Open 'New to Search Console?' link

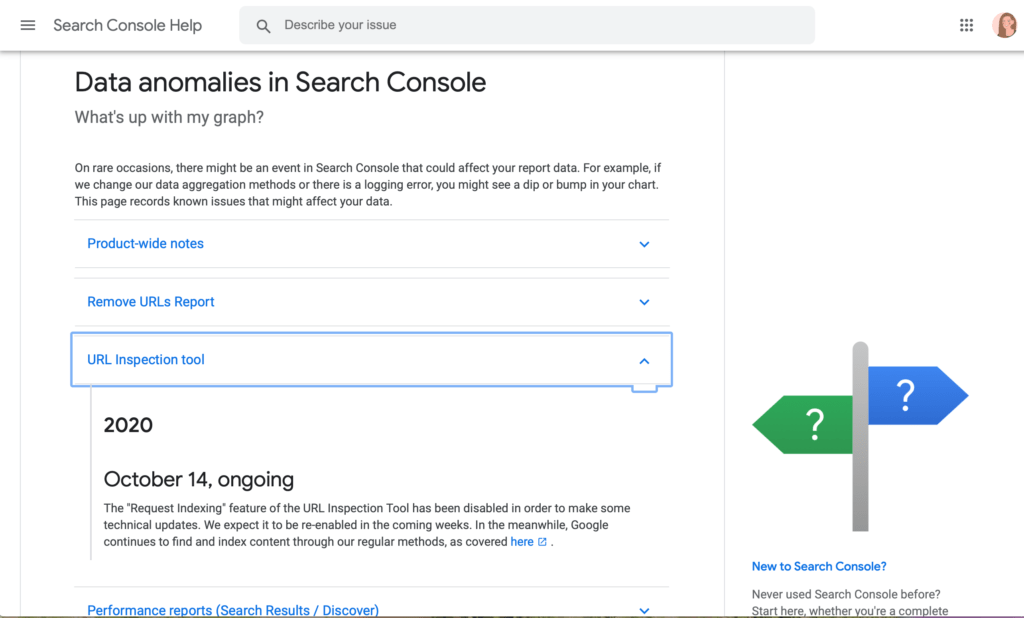tap(819, 566)
